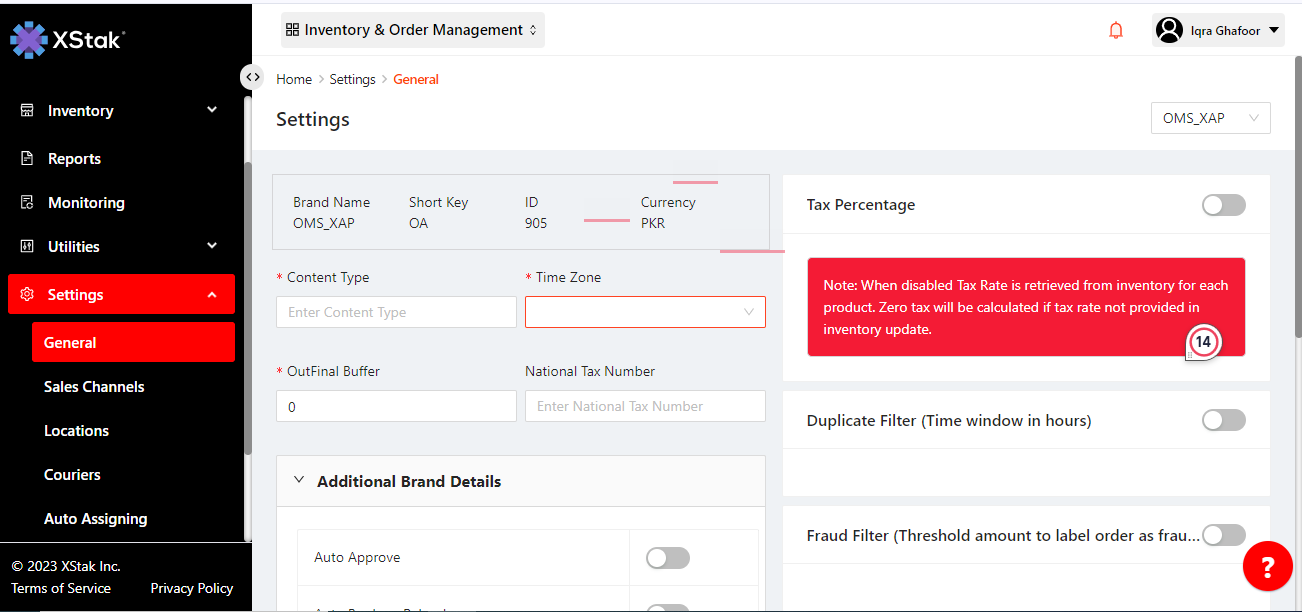
Task: Toggle the Auto Approve switch
Action: (x=667, y=558)
